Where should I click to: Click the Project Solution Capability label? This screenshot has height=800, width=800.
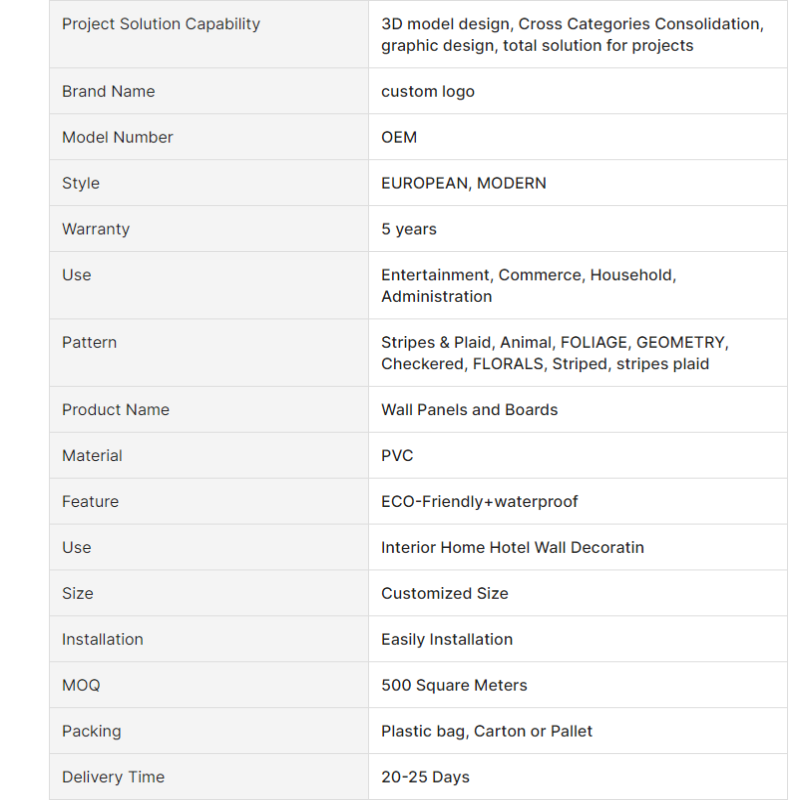pos(161,24)
